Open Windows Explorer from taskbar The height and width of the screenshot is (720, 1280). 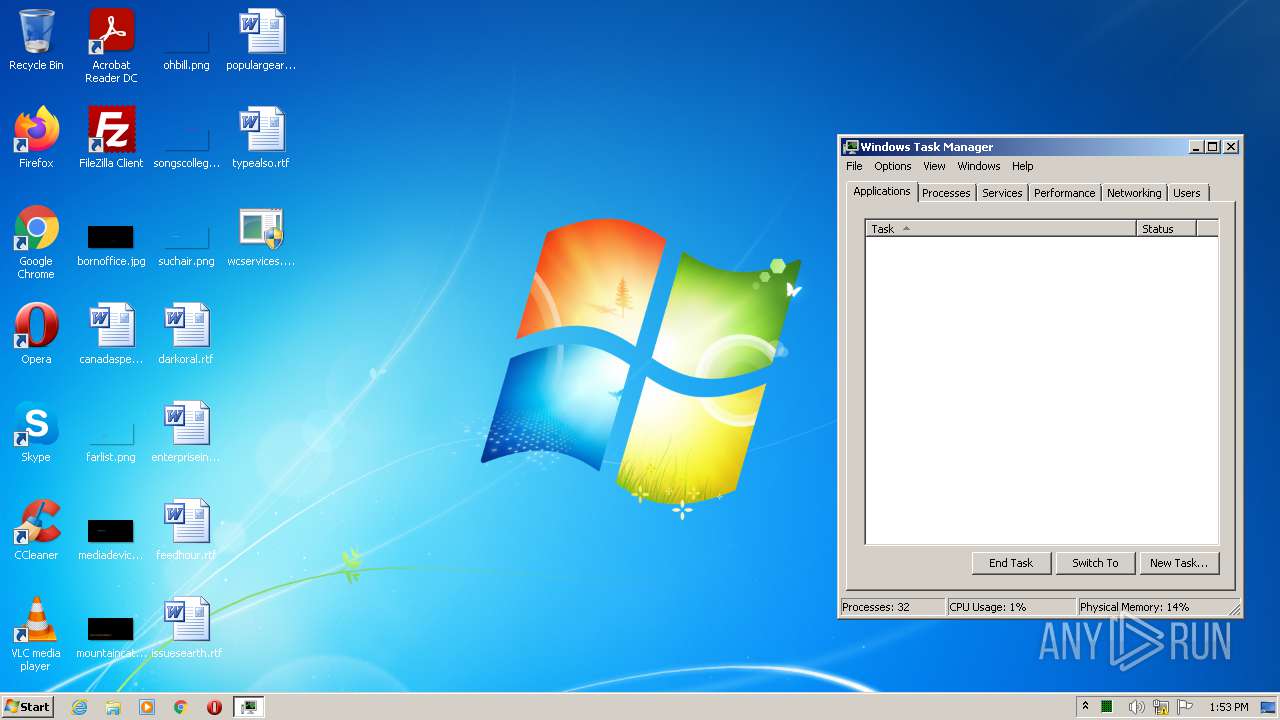click(x=113, y=707)
